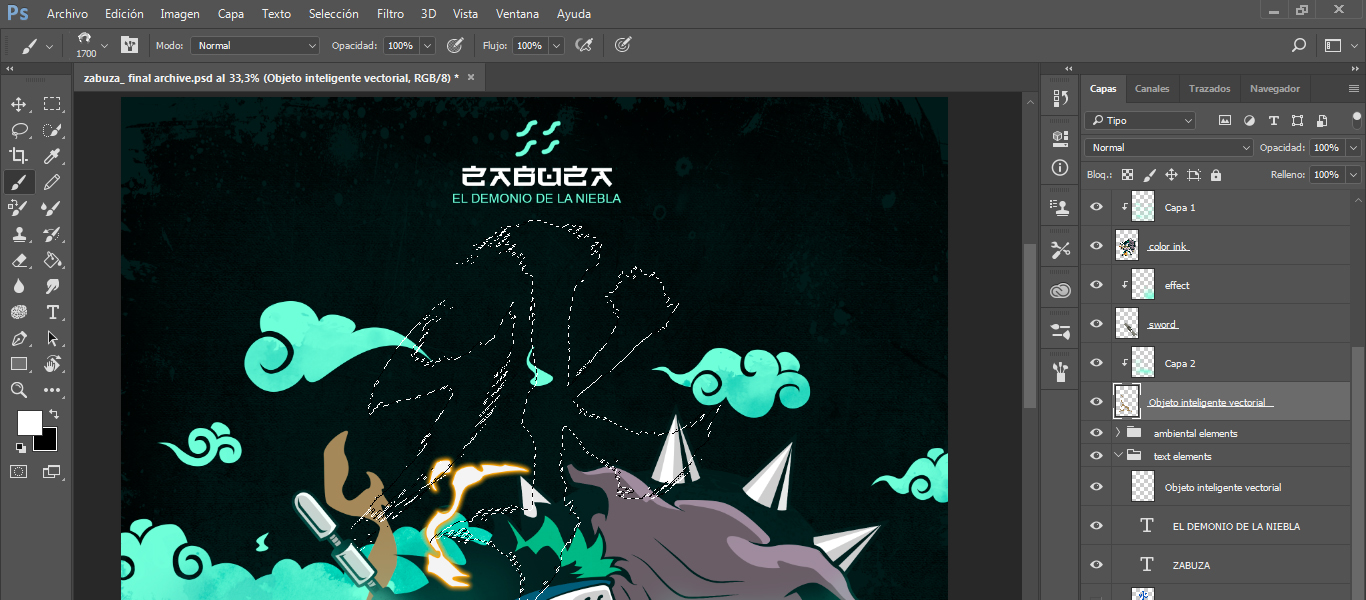
Task: Open the Creative Cloud Libraries panel icon
Action: (x=1060, y=291)
